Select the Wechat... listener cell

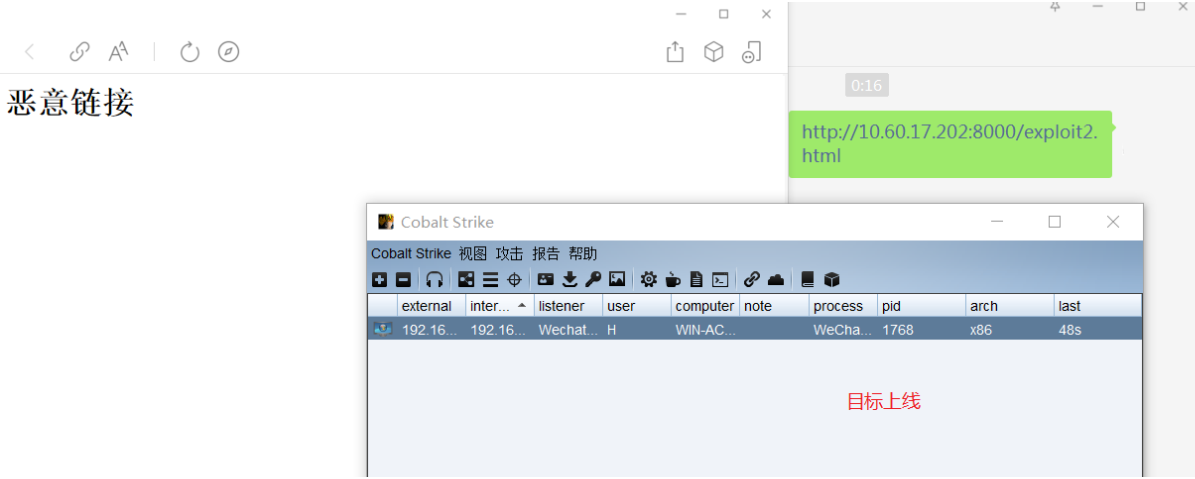click(569, 330)
